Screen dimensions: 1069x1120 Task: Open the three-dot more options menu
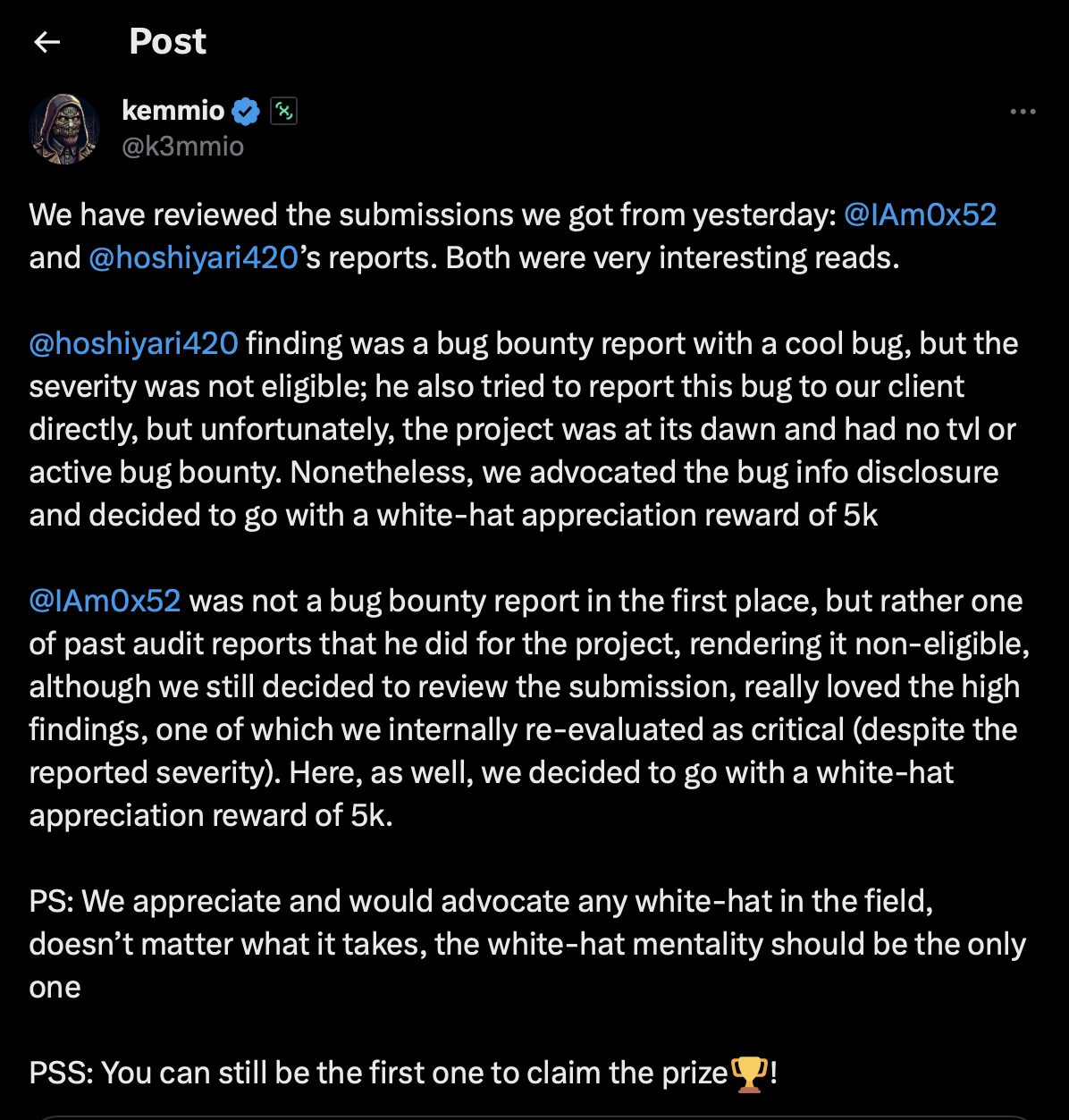point(1023,112)
